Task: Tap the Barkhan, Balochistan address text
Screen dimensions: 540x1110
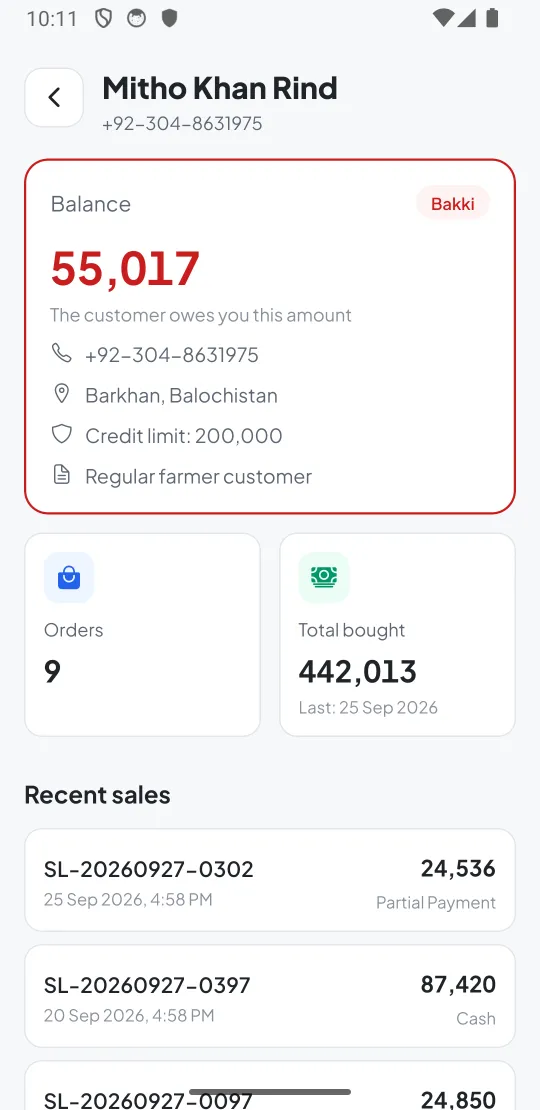Action: pos(181,395)
